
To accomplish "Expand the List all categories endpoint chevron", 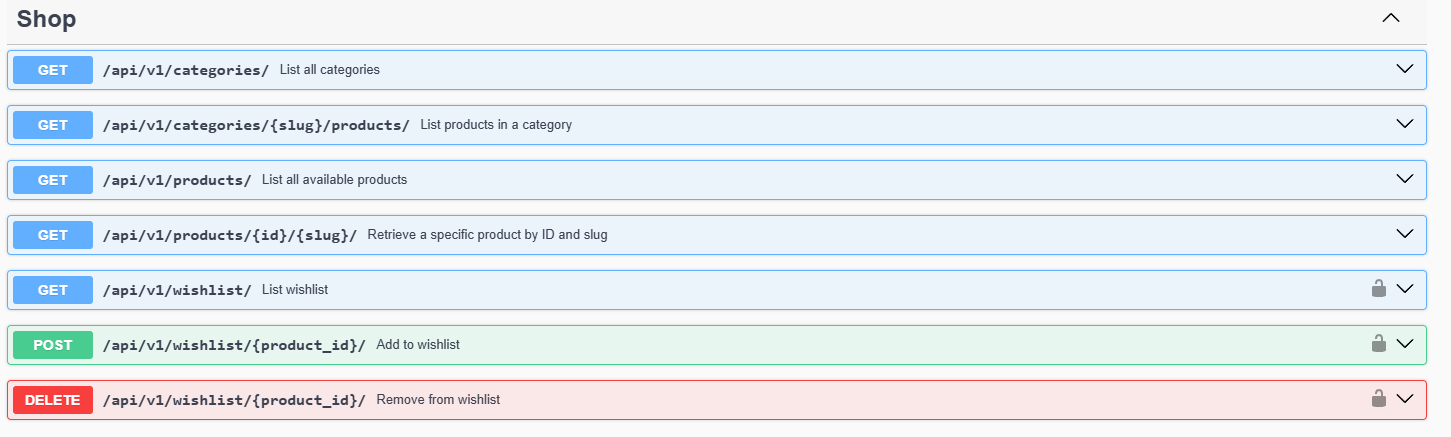I will pos(1404,69).
